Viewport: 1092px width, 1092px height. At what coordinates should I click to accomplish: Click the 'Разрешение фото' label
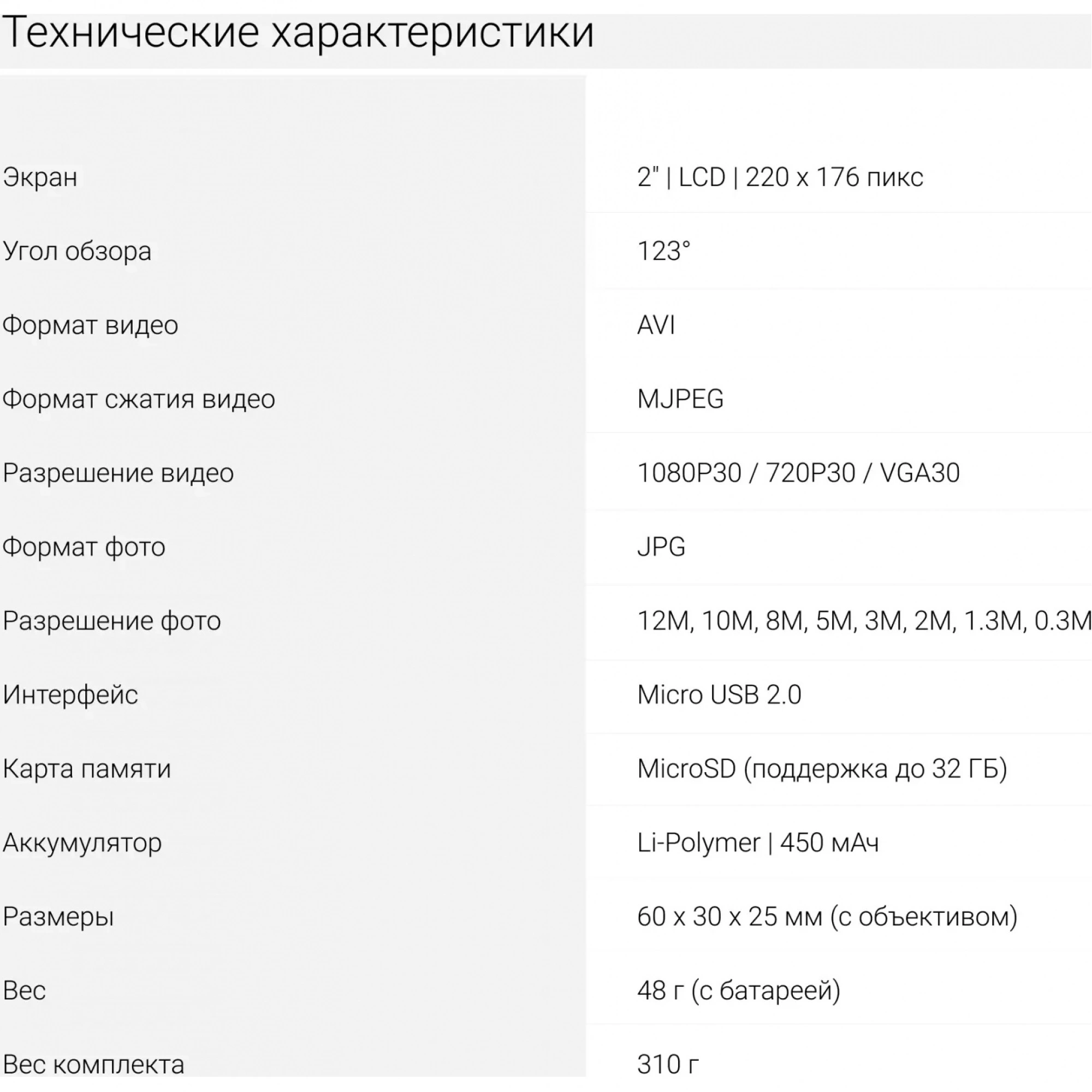(112, 621)
